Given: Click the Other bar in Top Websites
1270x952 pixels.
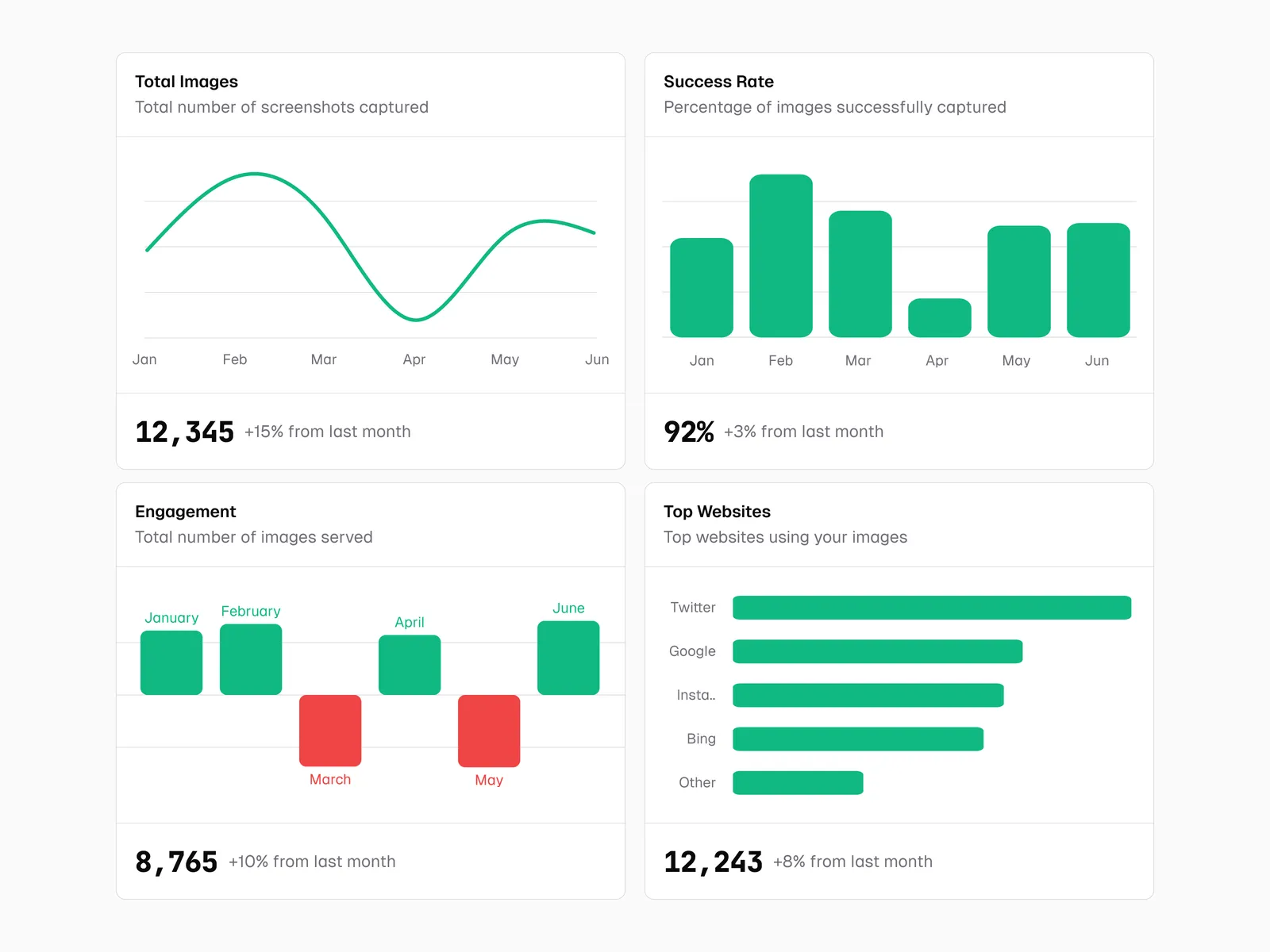Looking at the screenshot, I should (x=797, y=782).
